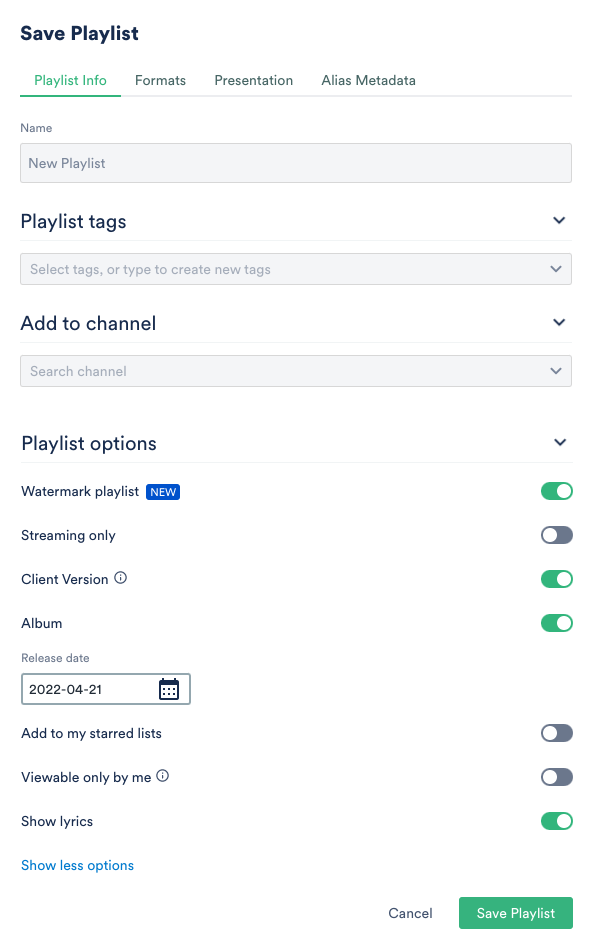Open the tags selection dropdown
This screenshot has height=949, width=594.
(x=296, y=268)
